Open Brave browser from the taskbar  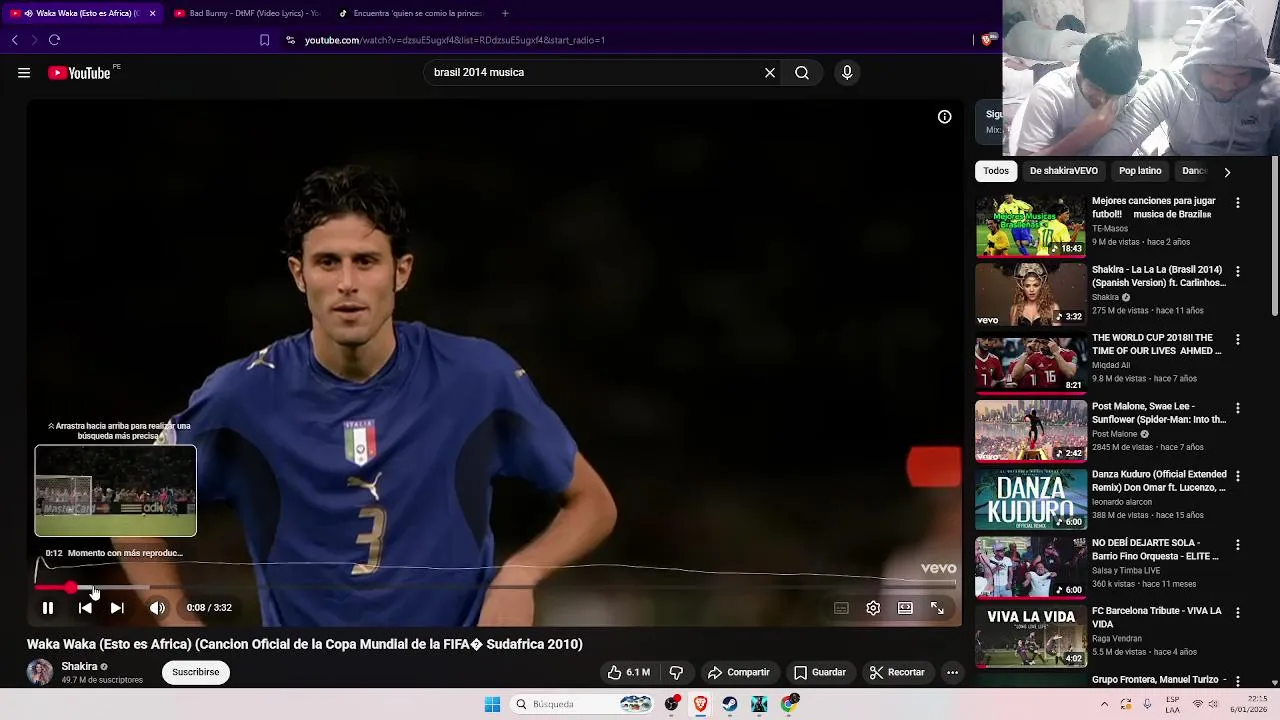click(x=700, y=704)
